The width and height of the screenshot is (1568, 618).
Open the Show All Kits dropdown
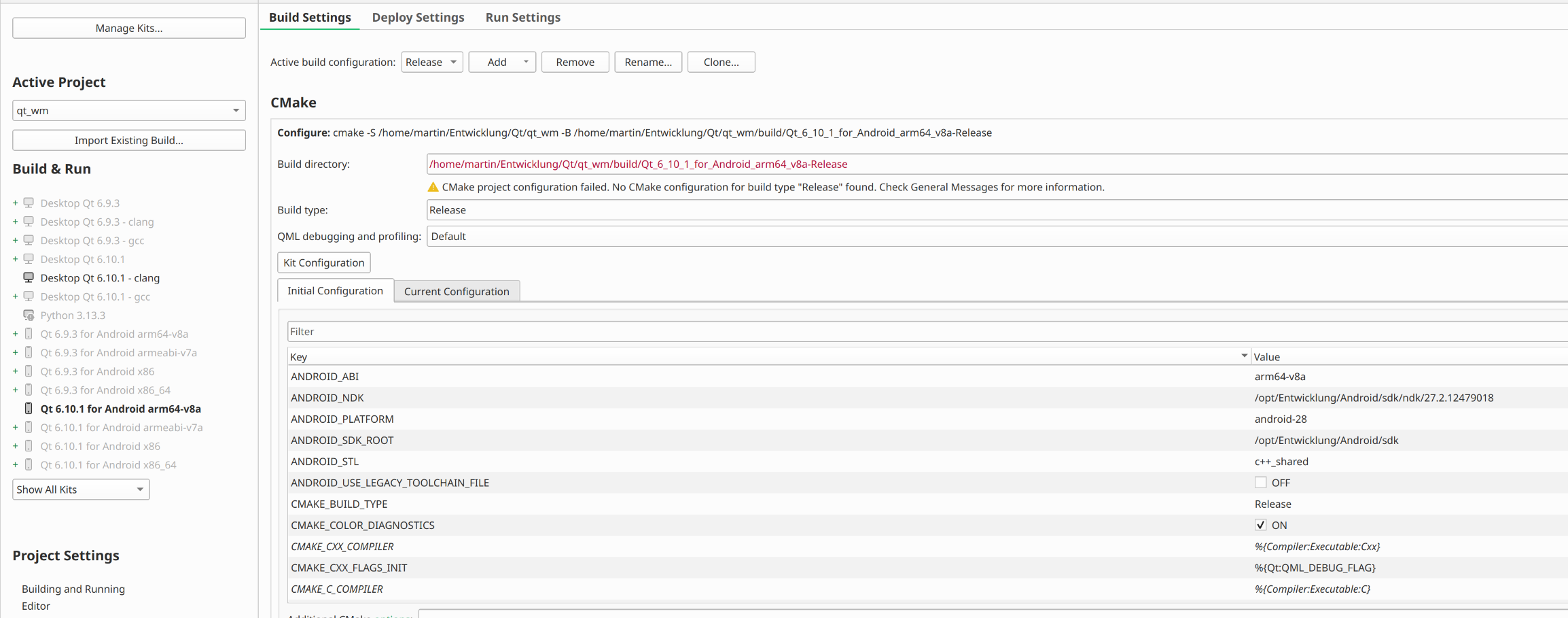[x=81, y=490]
